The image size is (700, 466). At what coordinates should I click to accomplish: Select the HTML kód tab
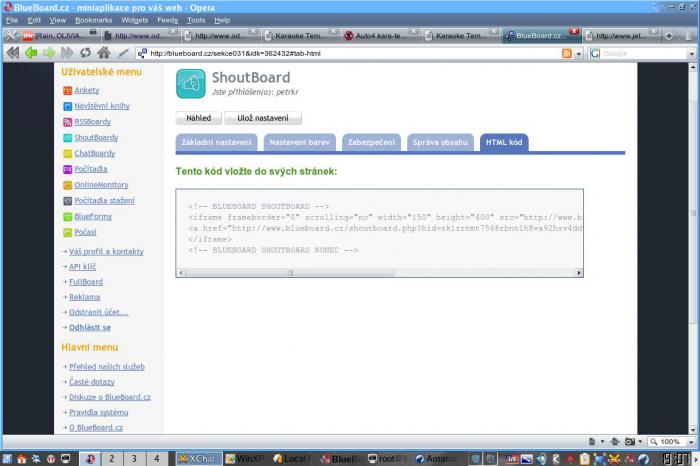[x=504, y=142]
